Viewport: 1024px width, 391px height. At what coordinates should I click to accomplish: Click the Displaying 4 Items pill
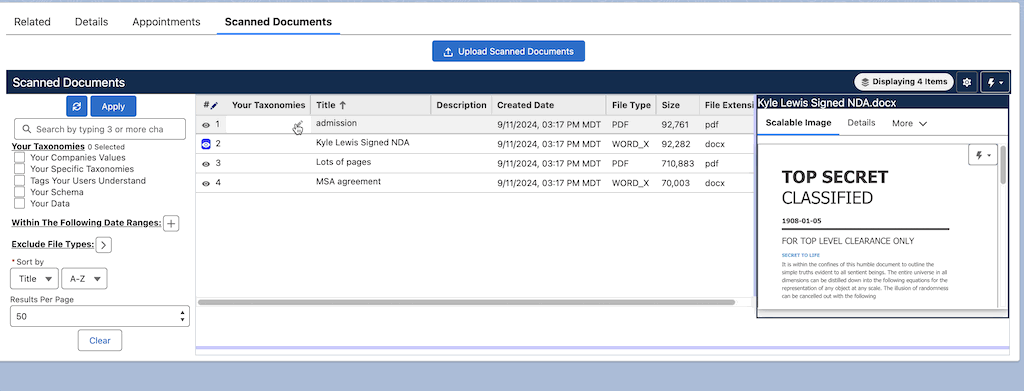pos(904,82)
